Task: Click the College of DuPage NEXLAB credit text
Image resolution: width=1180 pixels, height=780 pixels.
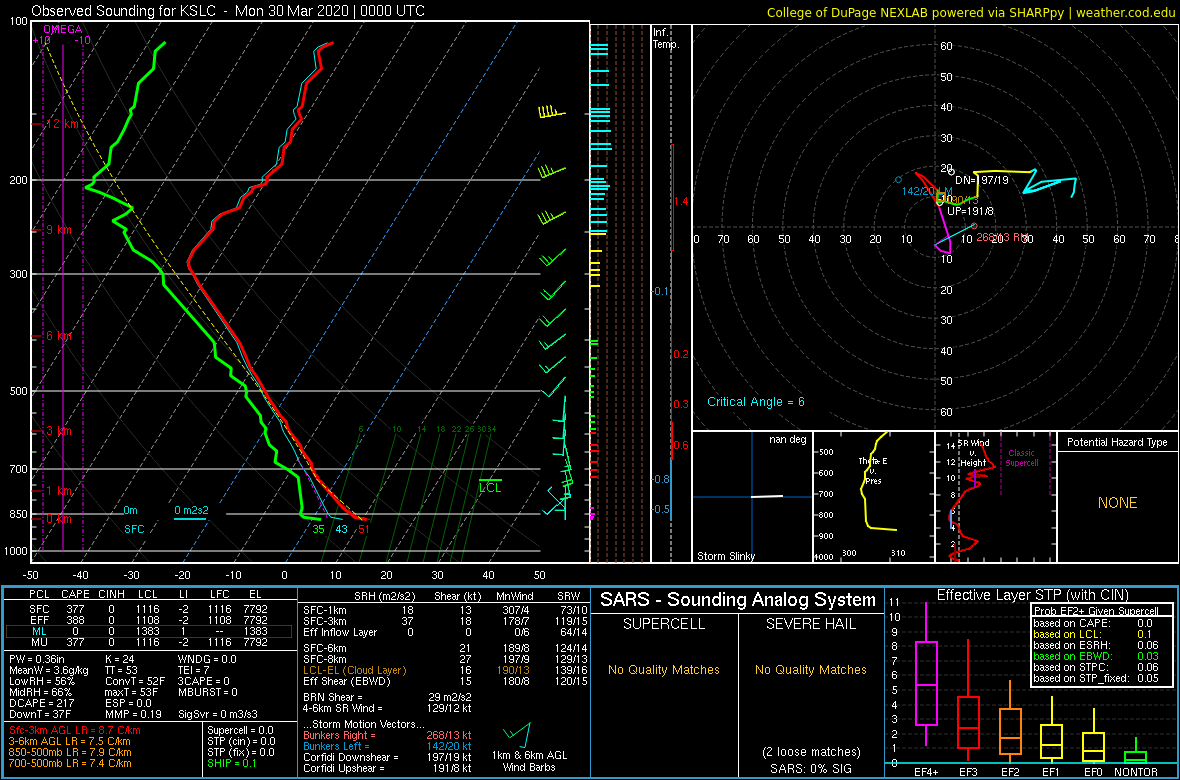Action: tap(970, 12)
